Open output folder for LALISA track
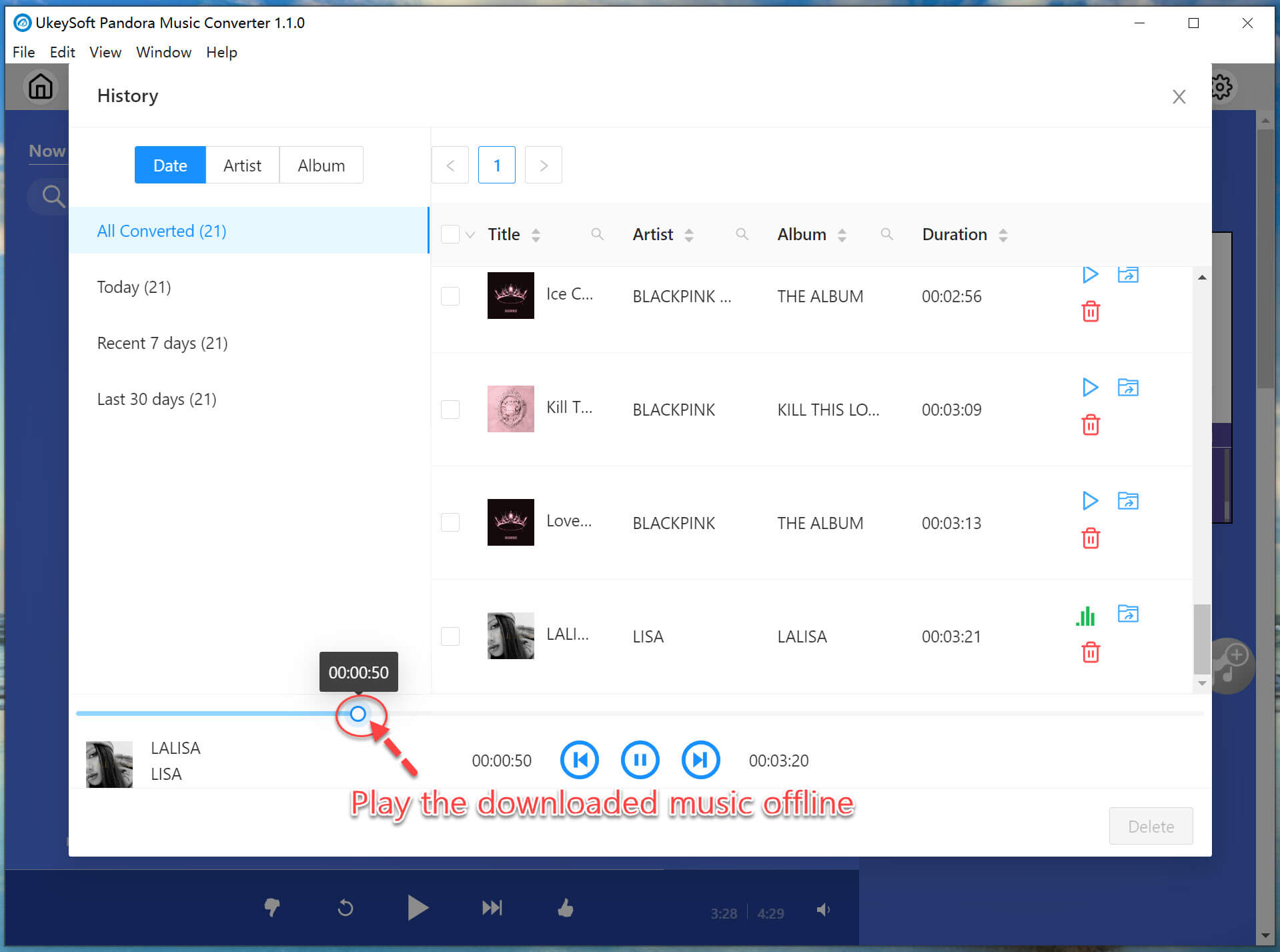This screenshot has width=1280, height=952. (1128, 613)
